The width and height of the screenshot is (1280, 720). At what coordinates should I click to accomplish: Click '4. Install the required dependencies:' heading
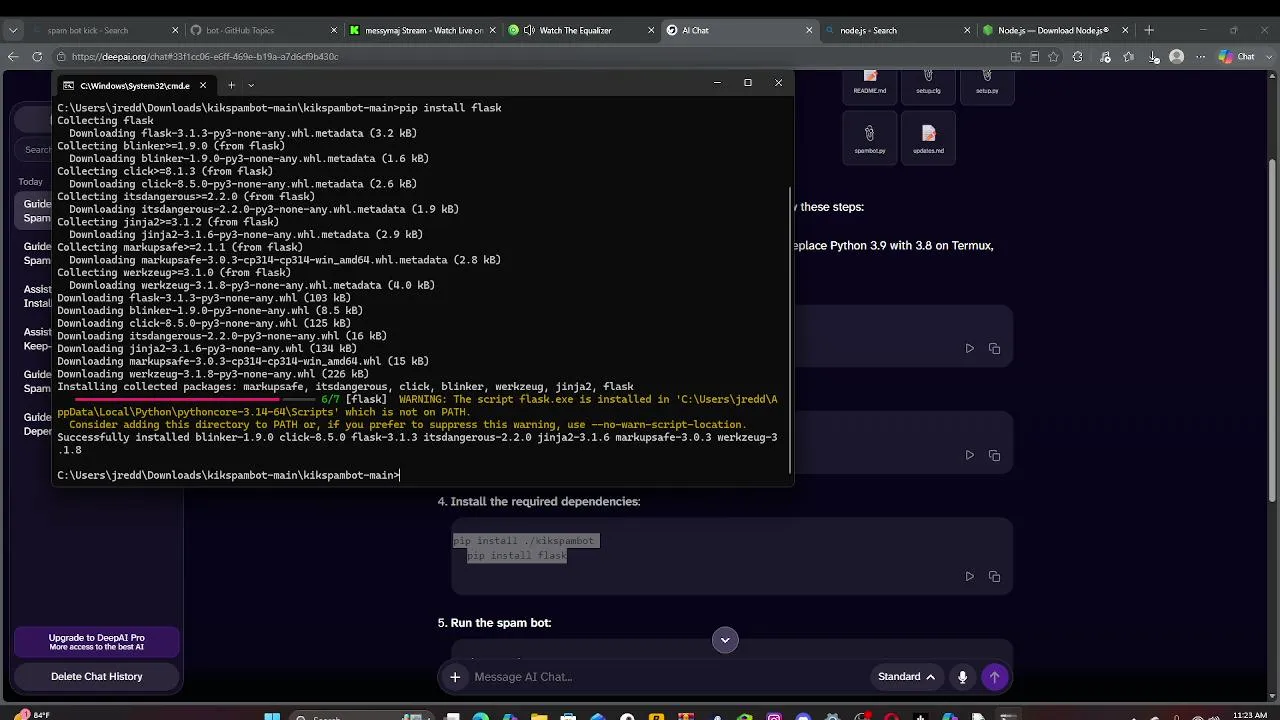click(539, 502)
